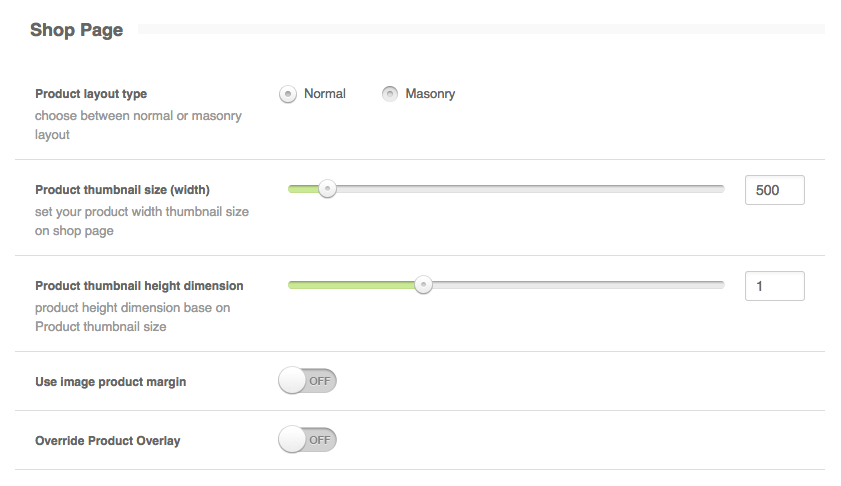Select the Masonry layout radio button
Screen dimensions: 841x486
tap(389, 94)
